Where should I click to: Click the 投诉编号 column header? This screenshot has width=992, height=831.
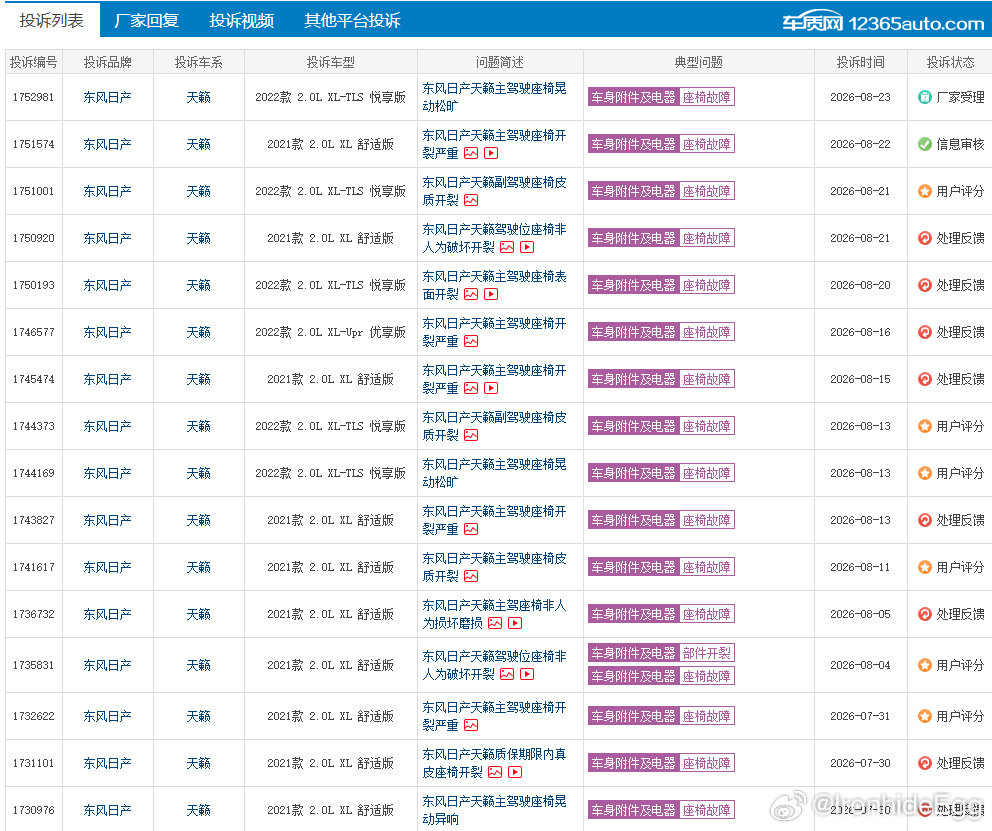pos(34,62)
